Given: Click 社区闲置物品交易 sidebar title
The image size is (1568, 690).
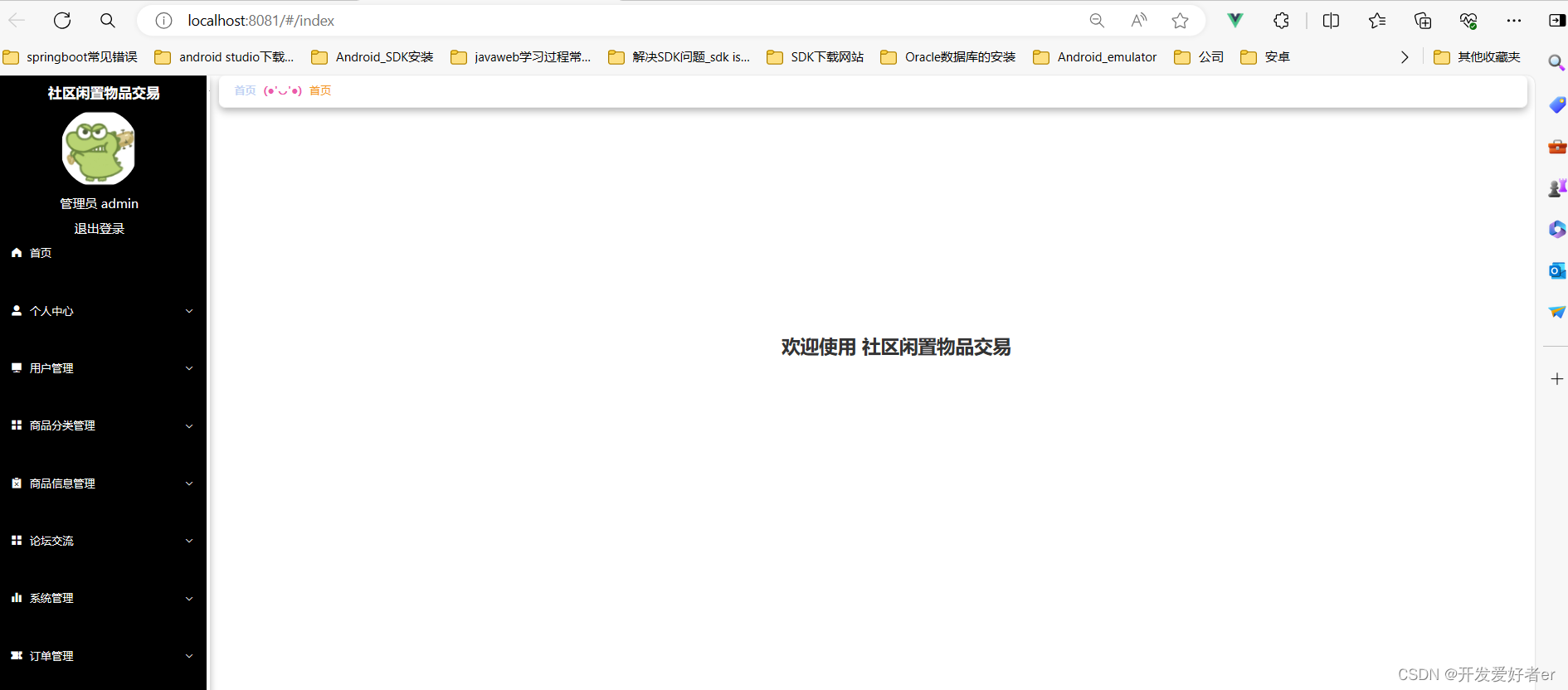Looking at the screenshot, I should point(104,93).
